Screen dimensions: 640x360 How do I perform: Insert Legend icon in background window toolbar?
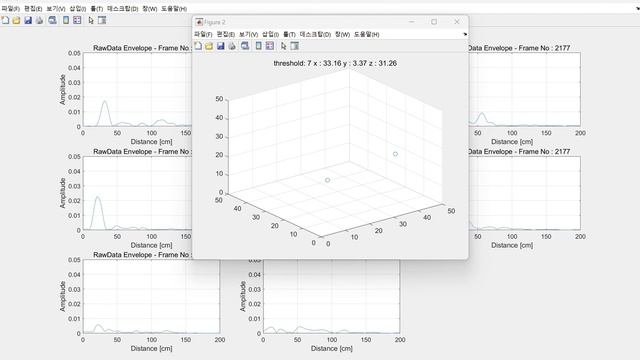(x=77, y=20)
